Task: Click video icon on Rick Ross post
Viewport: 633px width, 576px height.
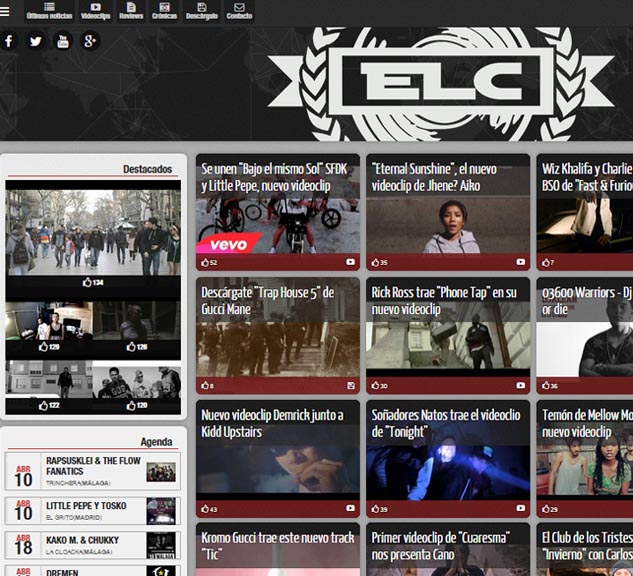Action: [520, 385]
